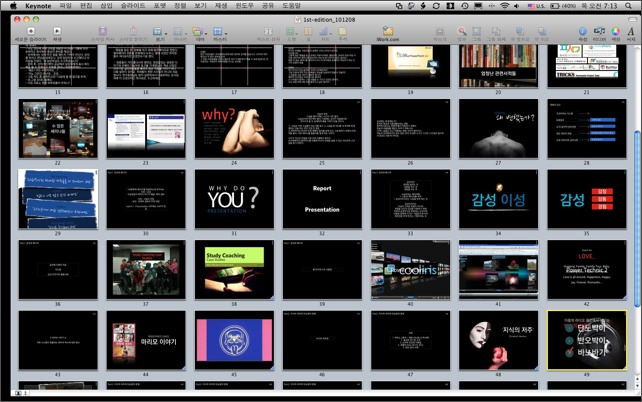Open the 슬라이드 menu
The image size is (642, 402).
[133, 6]
